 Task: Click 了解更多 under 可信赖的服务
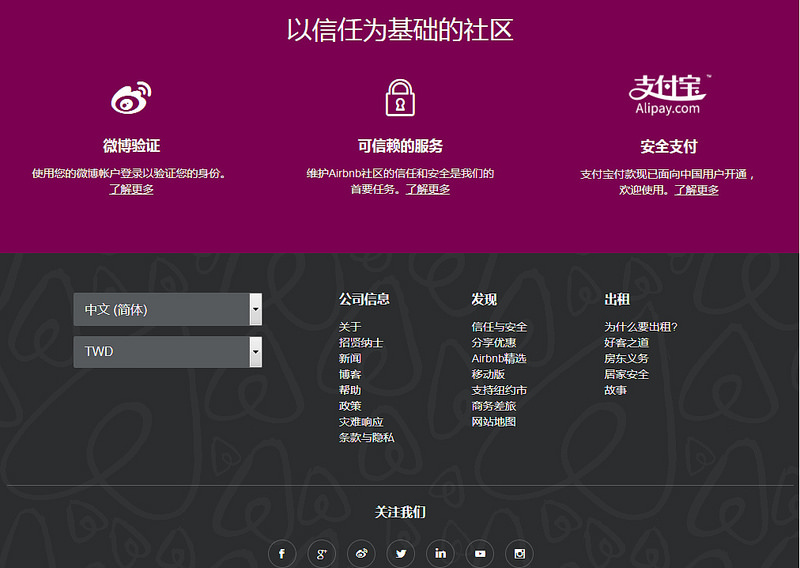428,189
